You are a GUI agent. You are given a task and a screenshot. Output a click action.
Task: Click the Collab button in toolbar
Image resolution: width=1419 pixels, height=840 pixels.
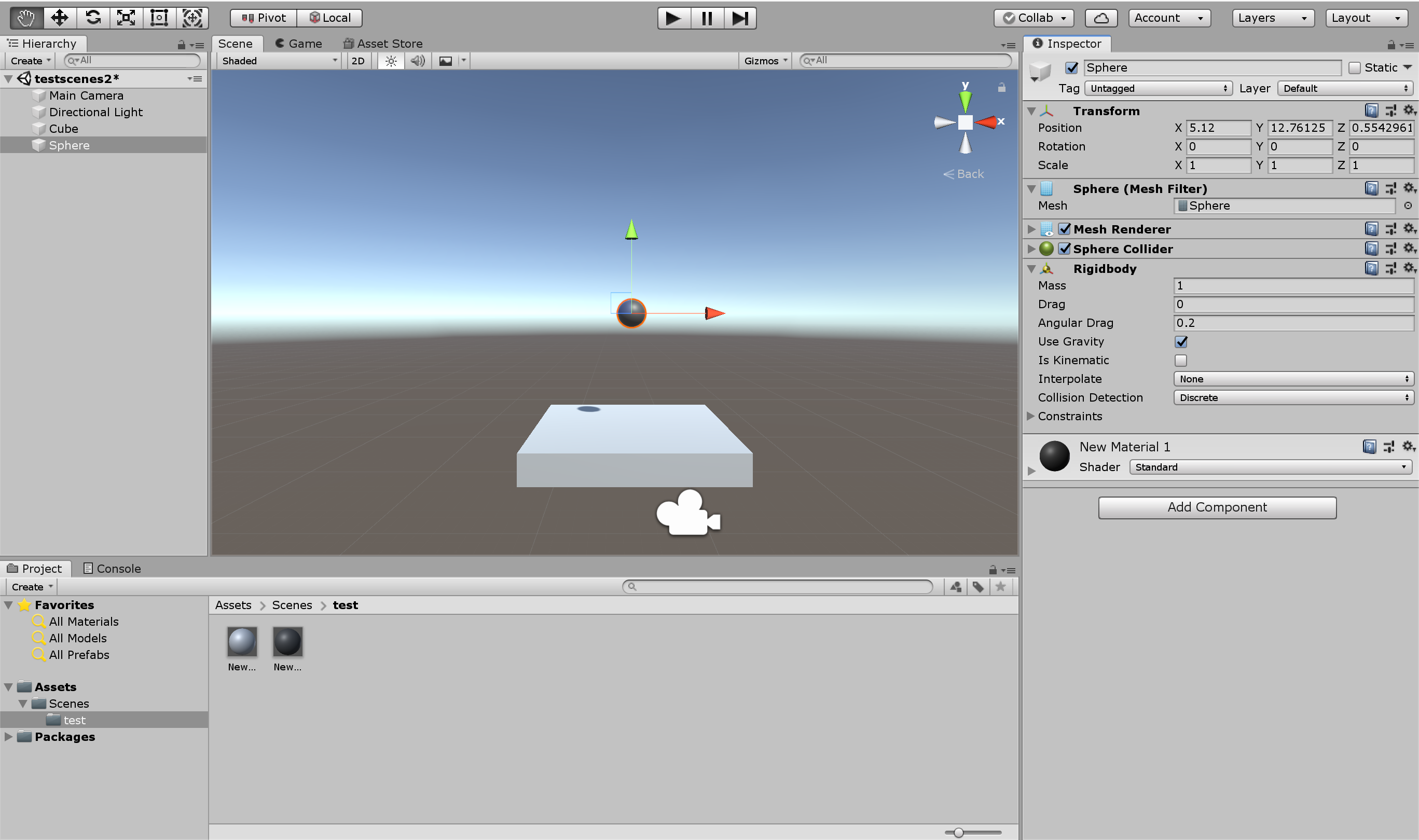(x=1035, y=17)
